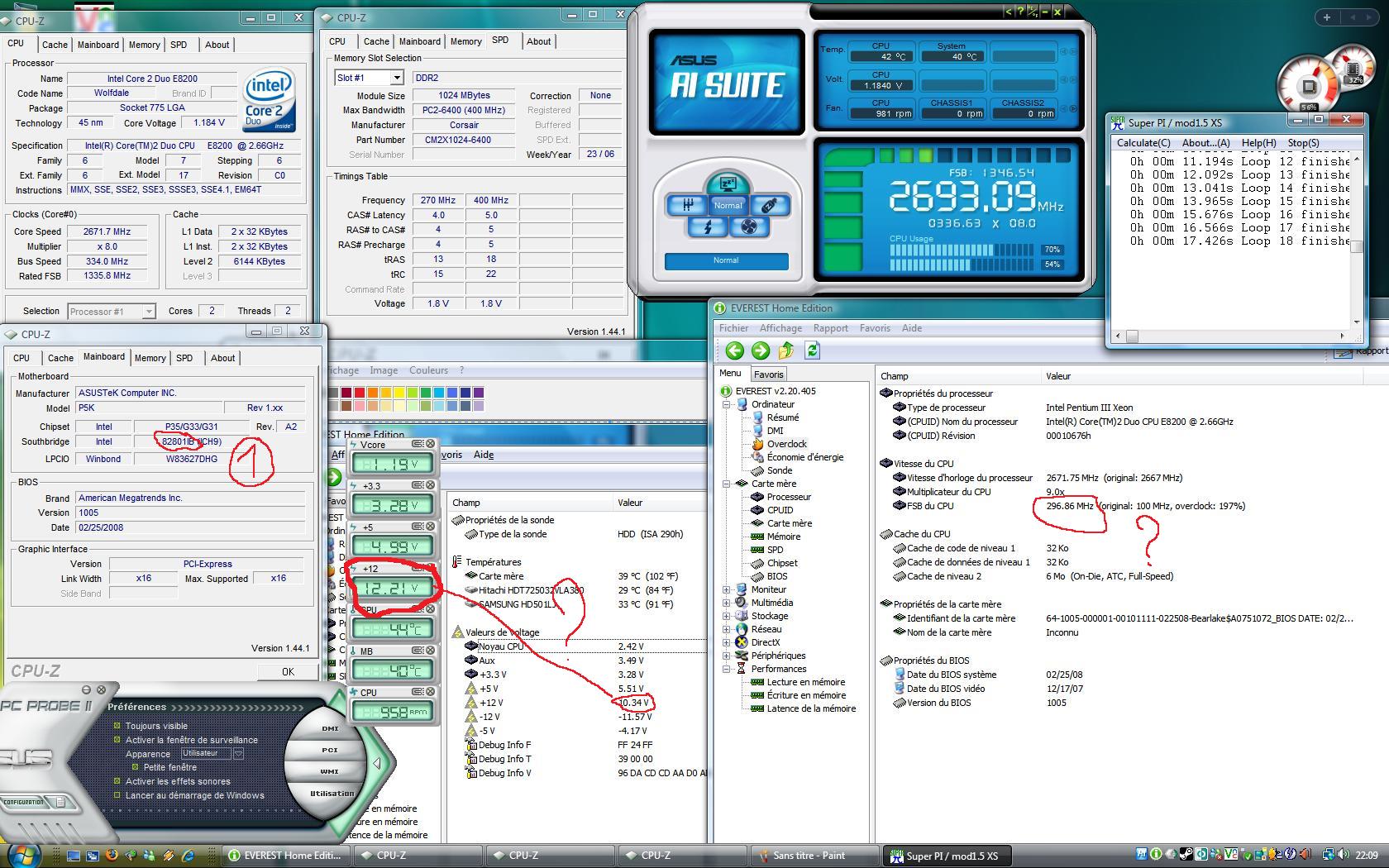Image resolution: width=1389 pixels, height=868 pixels.
Task: Open the Slot #1 memory slot dropdown
Action: click(397, 78)
